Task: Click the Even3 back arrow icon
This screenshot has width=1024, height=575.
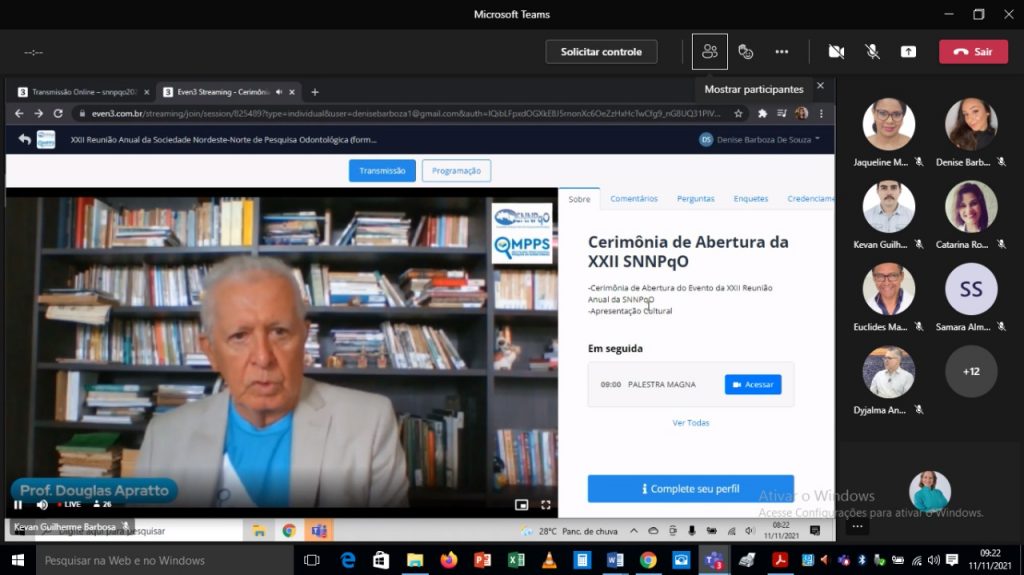Action: coord(25,139)
